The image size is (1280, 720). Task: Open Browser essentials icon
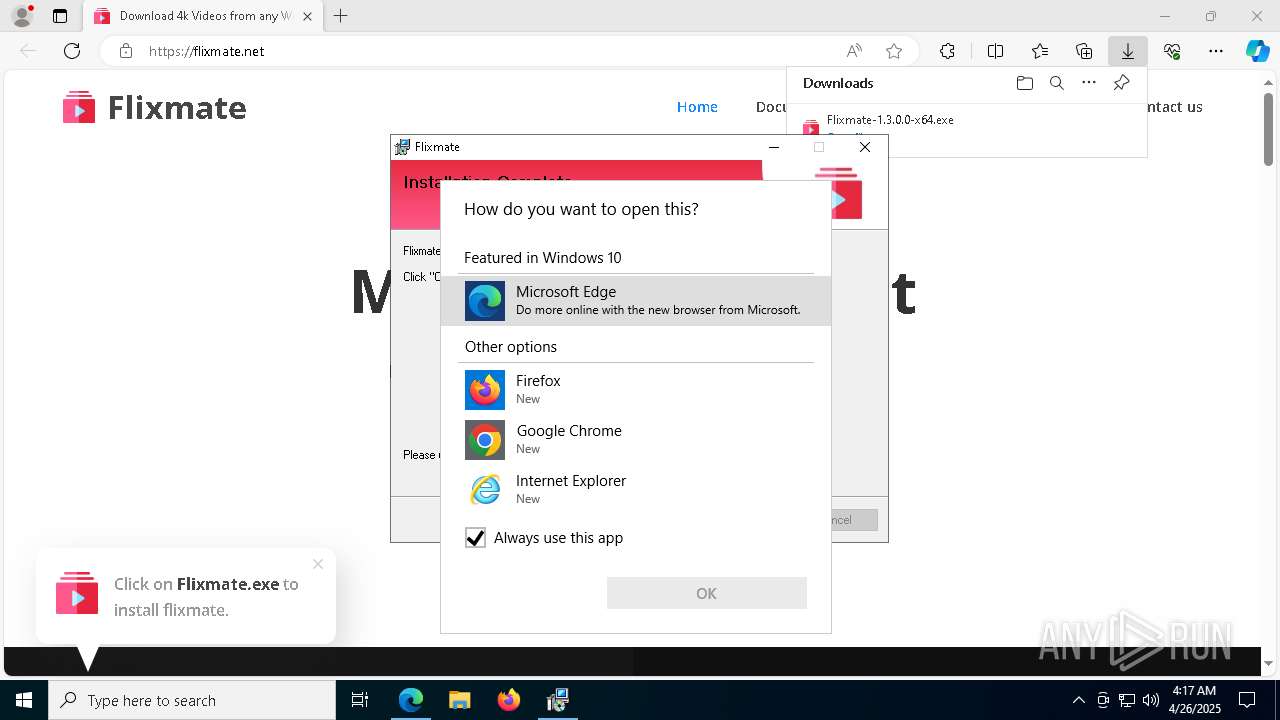click(x=1172, y=51)
